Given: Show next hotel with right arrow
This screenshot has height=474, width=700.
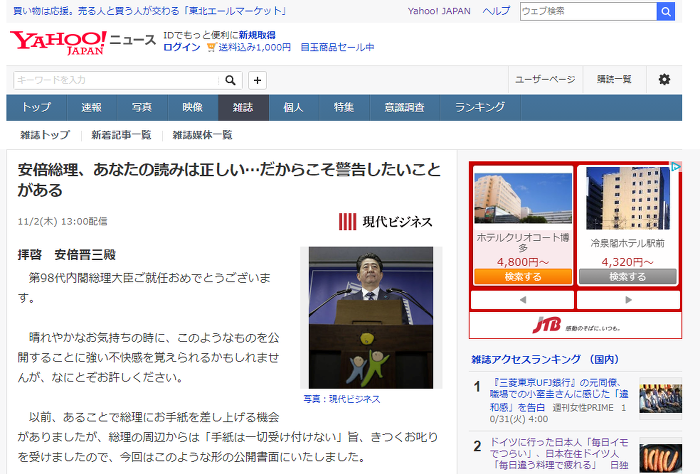Looking at the screenshot, I should point(628,300).
